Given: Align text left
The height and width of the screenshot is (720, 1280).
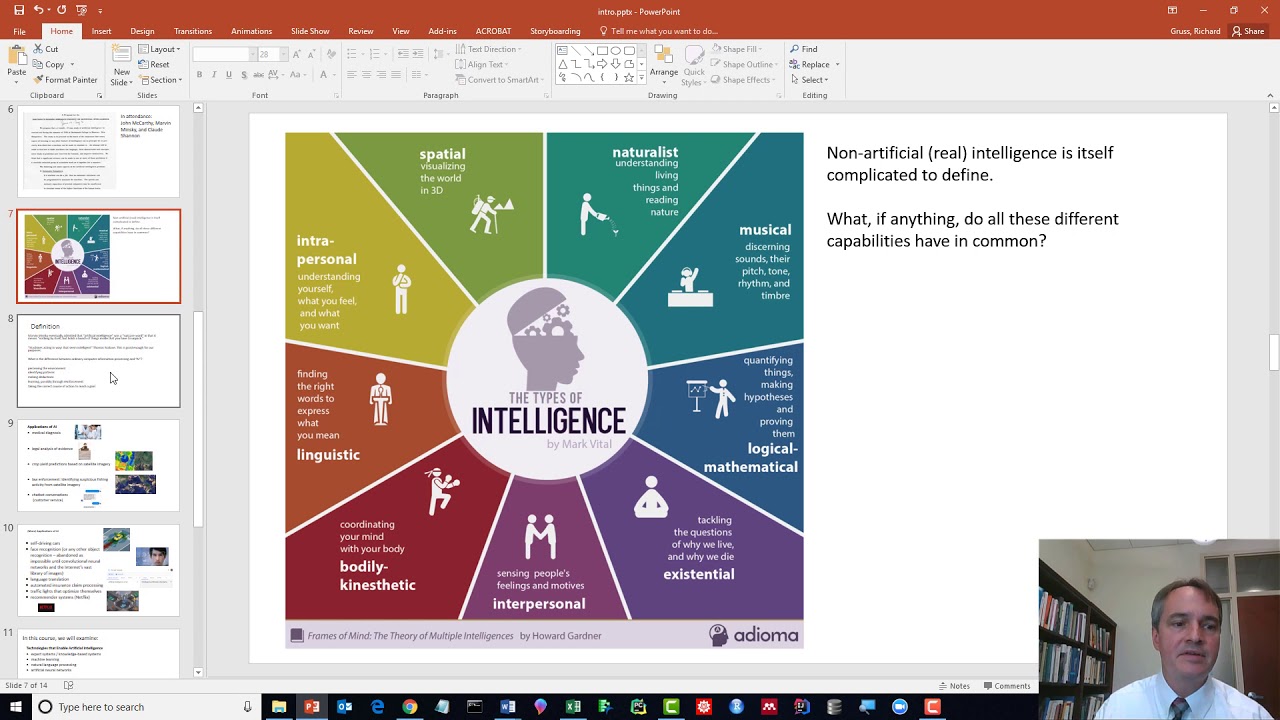Looking at the screenshot, I should pos(351,75).
